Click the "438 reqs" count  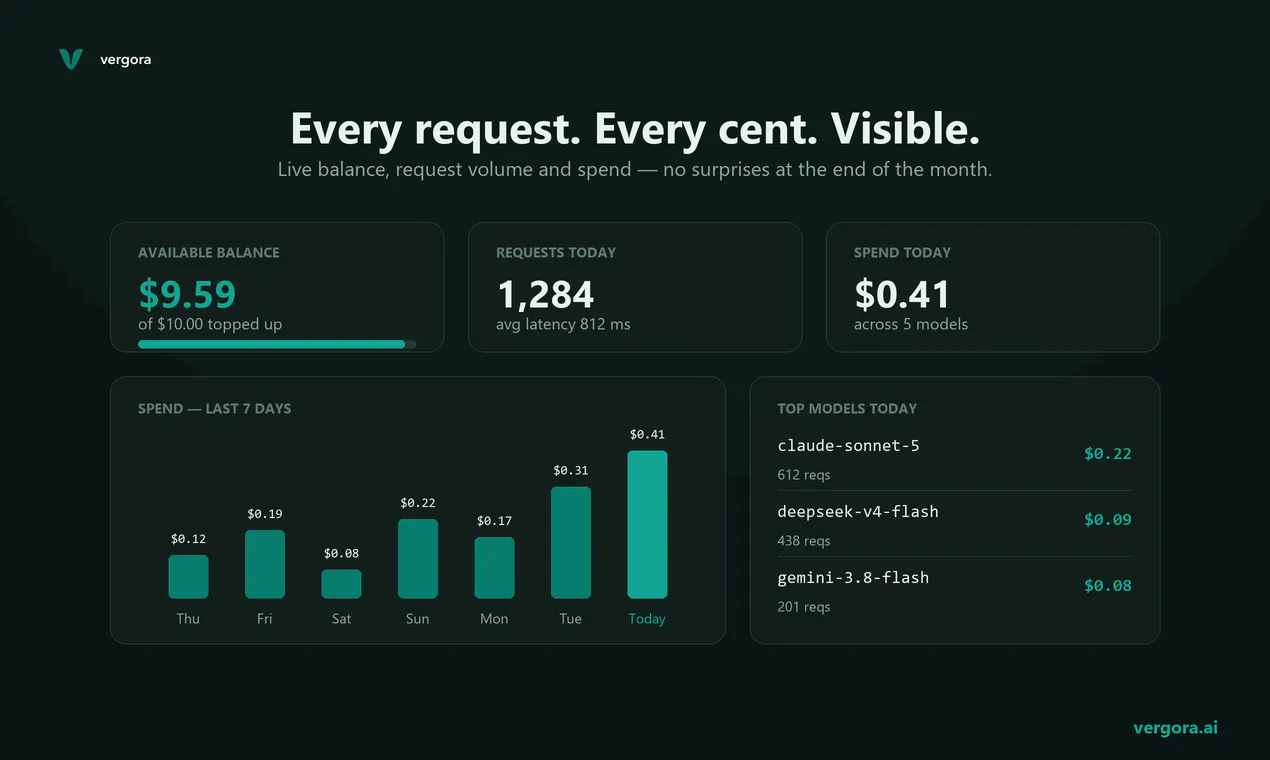pos(804,541)
